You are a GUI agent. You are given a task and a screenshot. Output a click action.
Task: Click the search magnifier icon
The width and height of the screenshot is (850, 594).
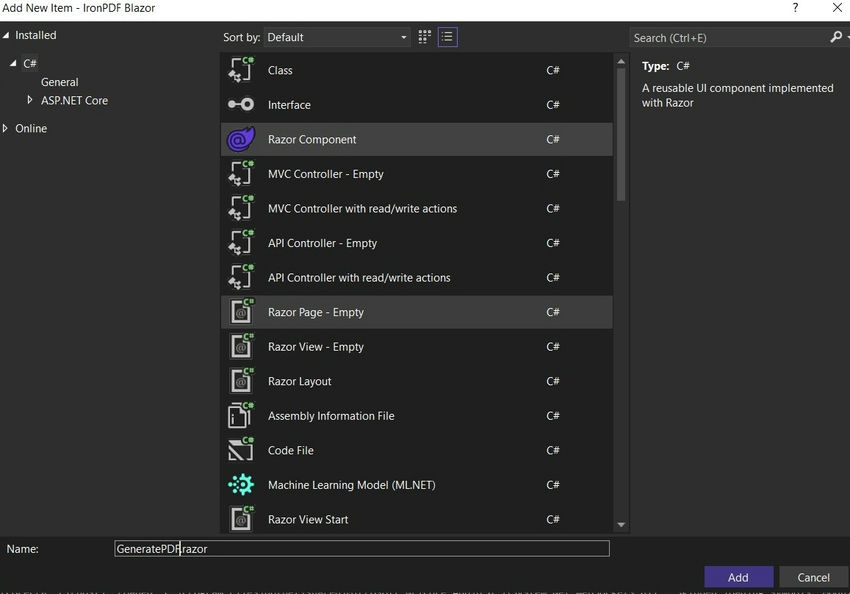pyautogui.click(x=836, y=36)
